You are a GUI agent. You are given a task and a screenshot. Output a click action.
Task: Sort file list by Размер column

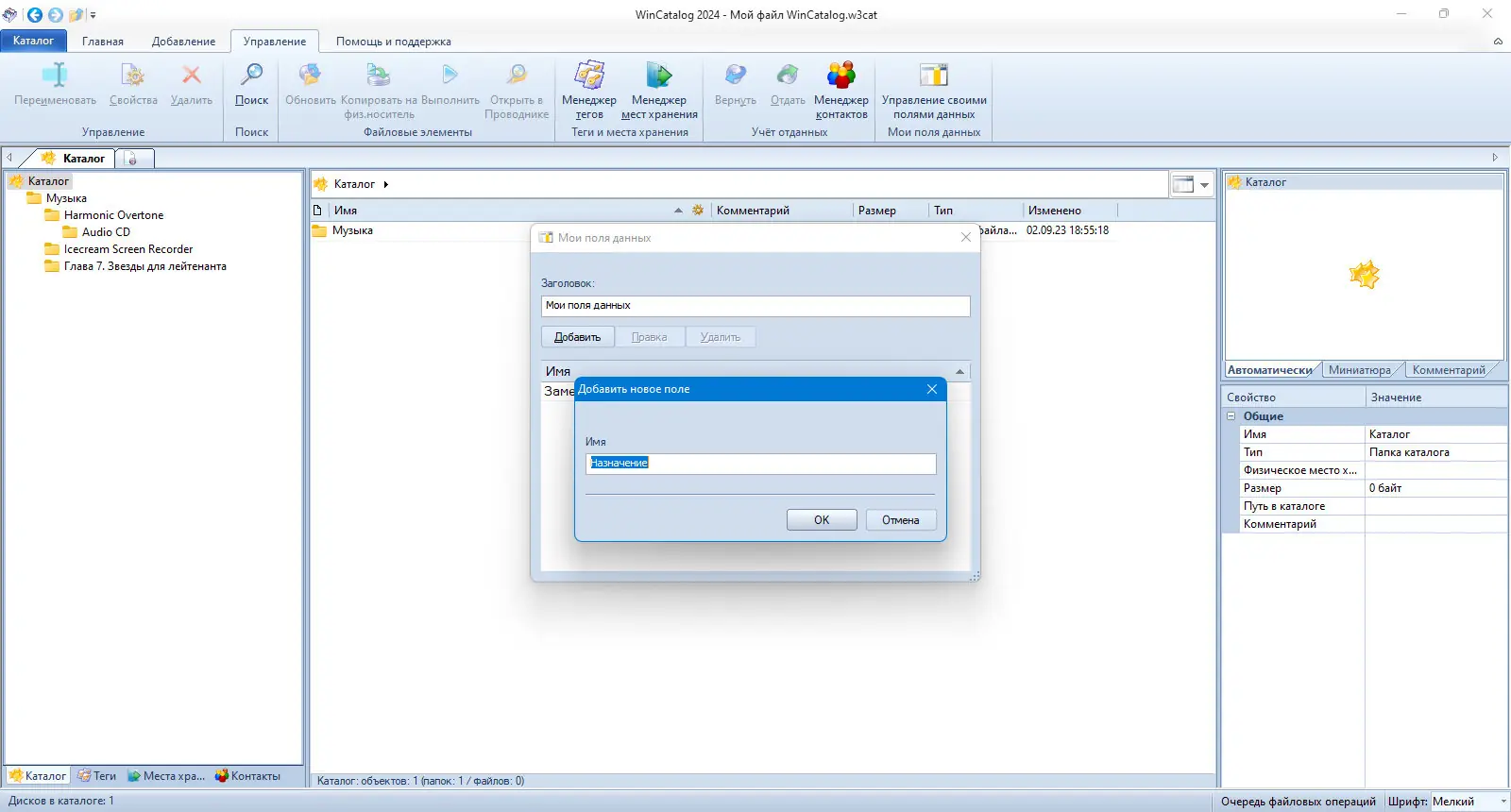click(x=891, y=211)
